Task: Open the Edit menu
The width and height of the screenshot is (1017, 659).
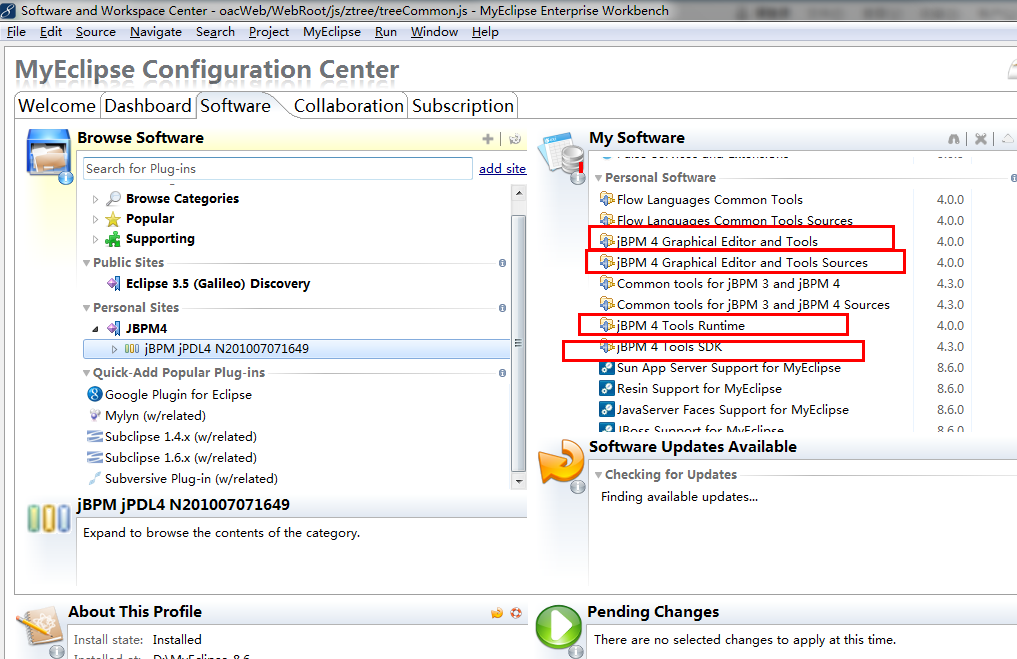Action: pos(51,32)
